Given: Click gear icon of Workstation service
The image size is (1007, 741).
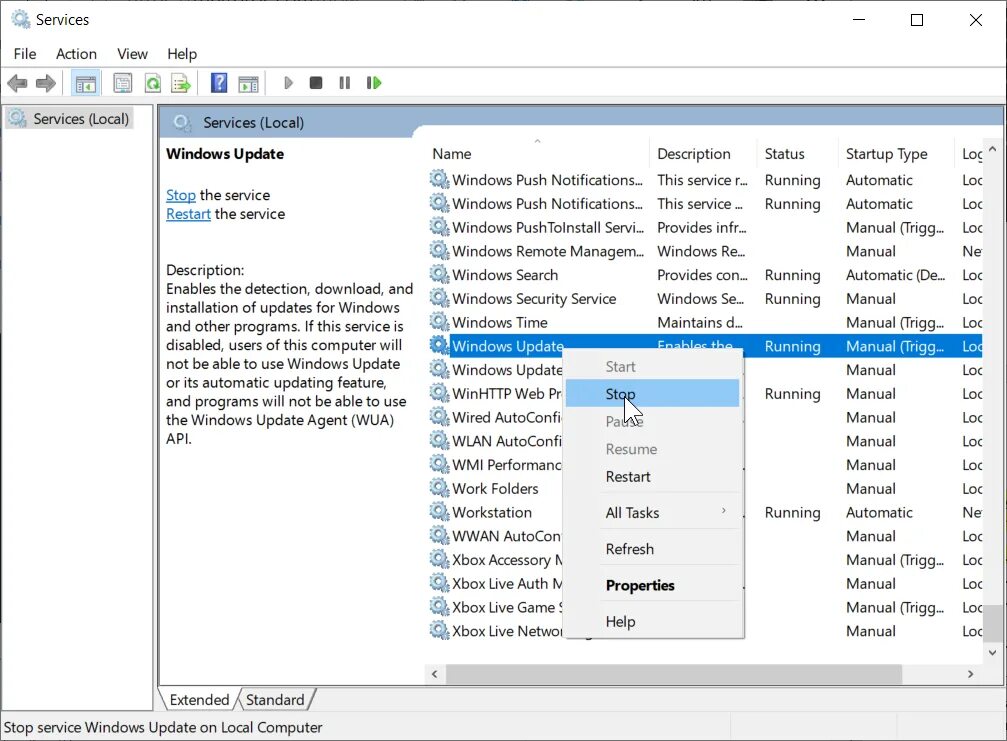Looking at the screenshot, I should click(439, 512).
